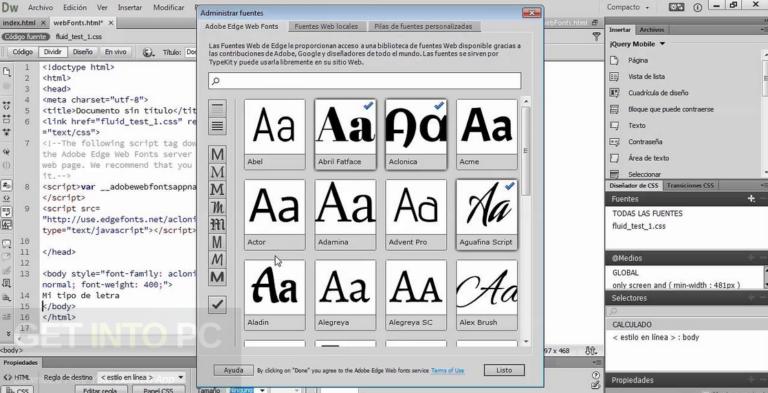Screen dimensions: 768x393
Task: Add font source with plus icon in Fuentes
Action: [x=751, y=198]
